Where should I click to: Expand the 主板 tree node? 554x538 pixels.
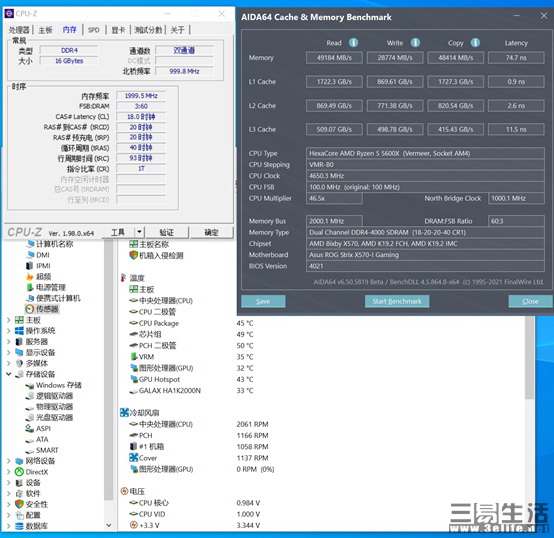8,320
